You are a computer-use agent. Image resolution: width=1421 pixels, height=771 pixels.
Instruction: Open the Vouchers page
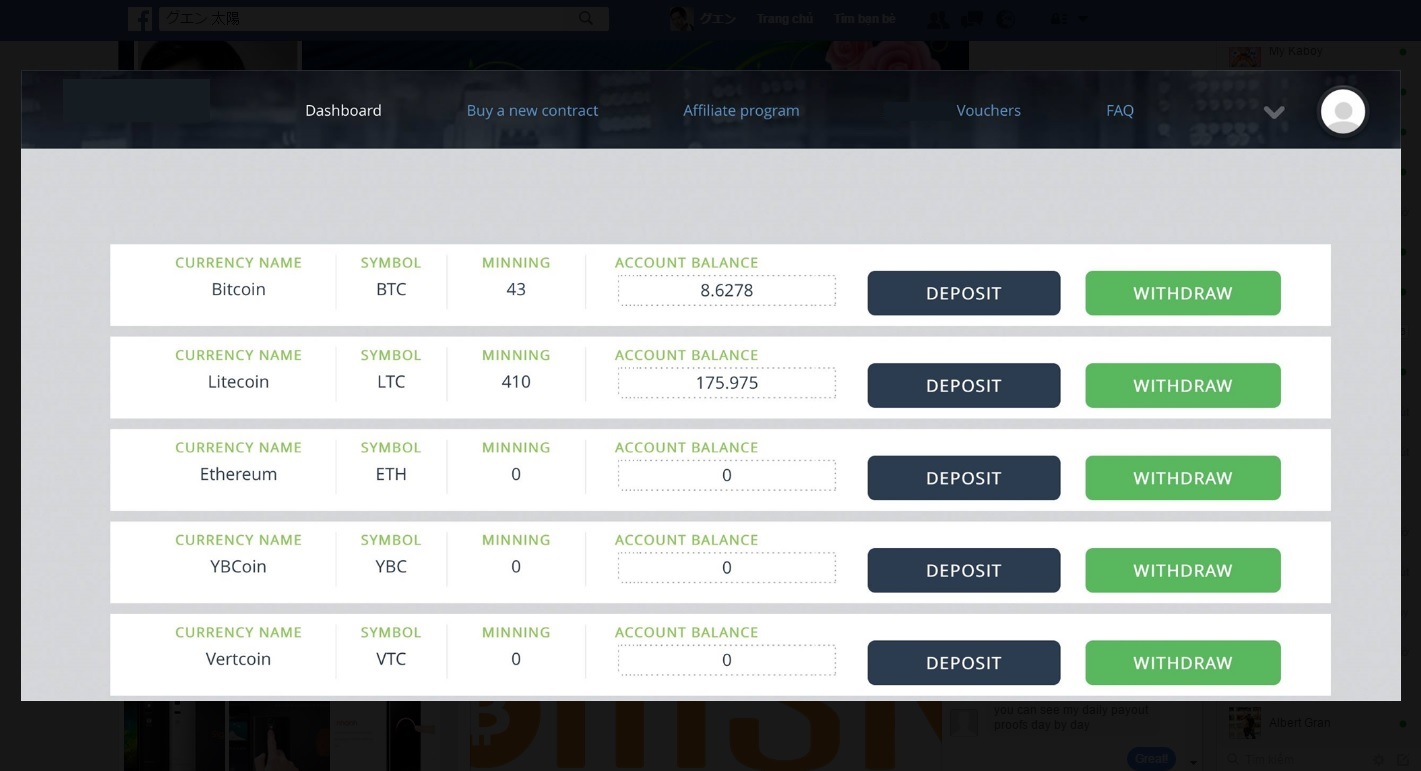(988, 110)
